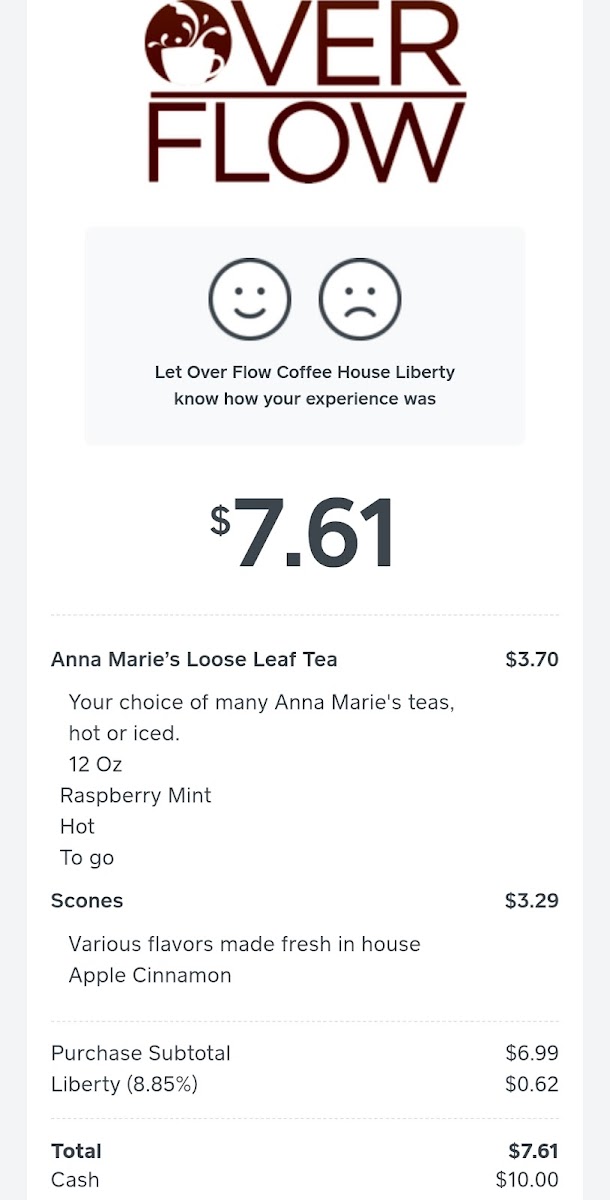The image size is (610, 1200).
Task: Click the $10.00 cash amount
Action: point(527,1180)
